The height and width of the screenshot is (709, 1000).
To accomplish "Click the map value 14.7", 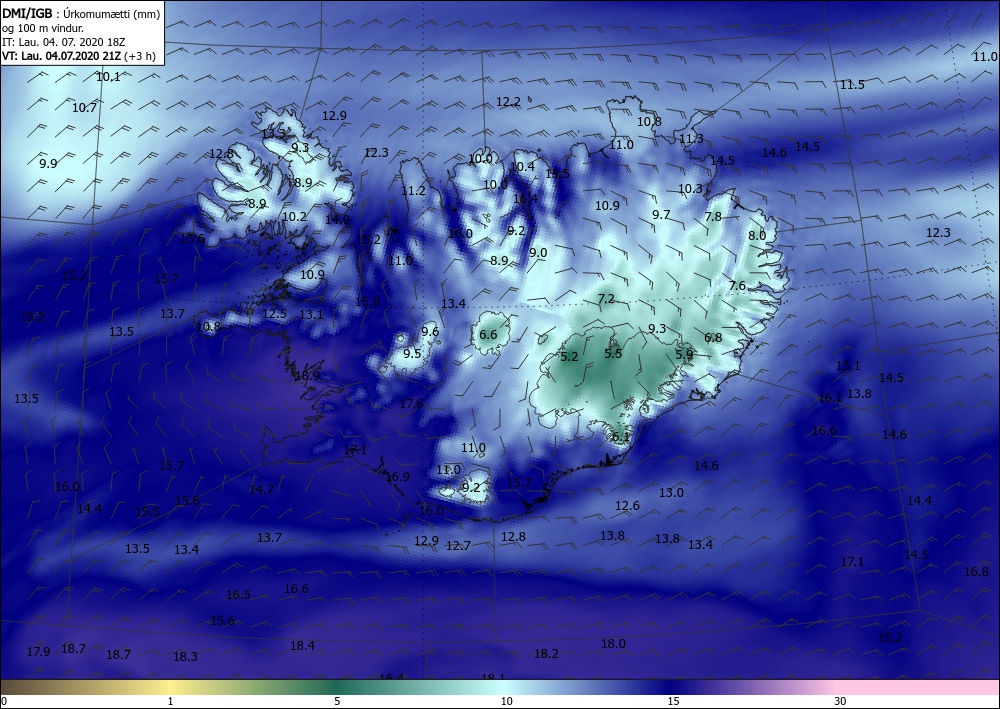I will [x=261, y=490].
